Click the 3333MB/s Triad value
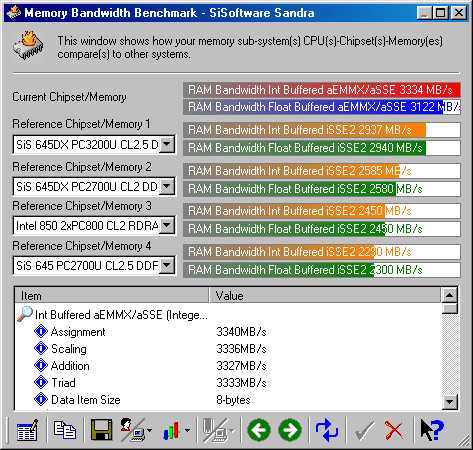The image size is (473, 450). click(x=241, y=383)
